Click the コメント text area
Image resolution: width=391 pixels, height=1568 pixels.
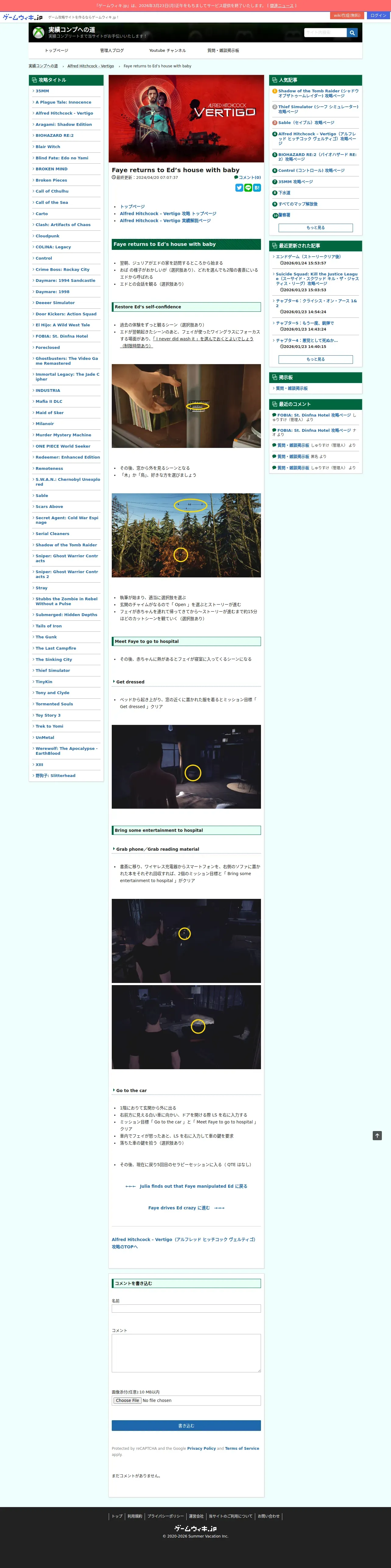pos(186,1353)
